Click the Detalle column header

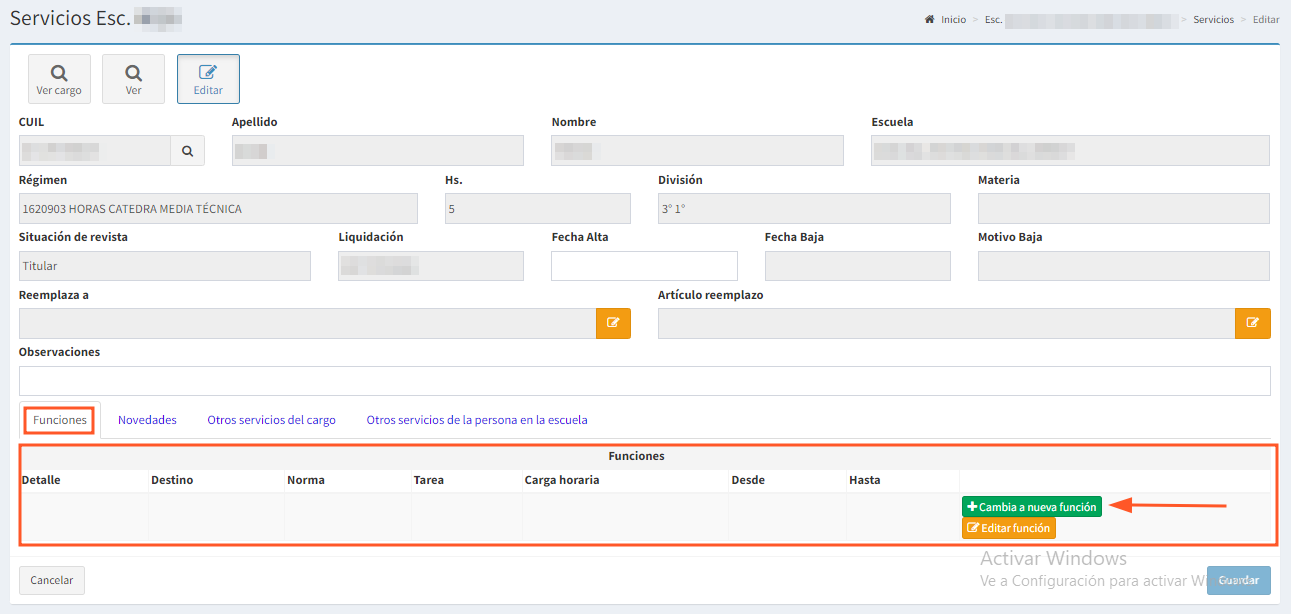click(41, 480)
